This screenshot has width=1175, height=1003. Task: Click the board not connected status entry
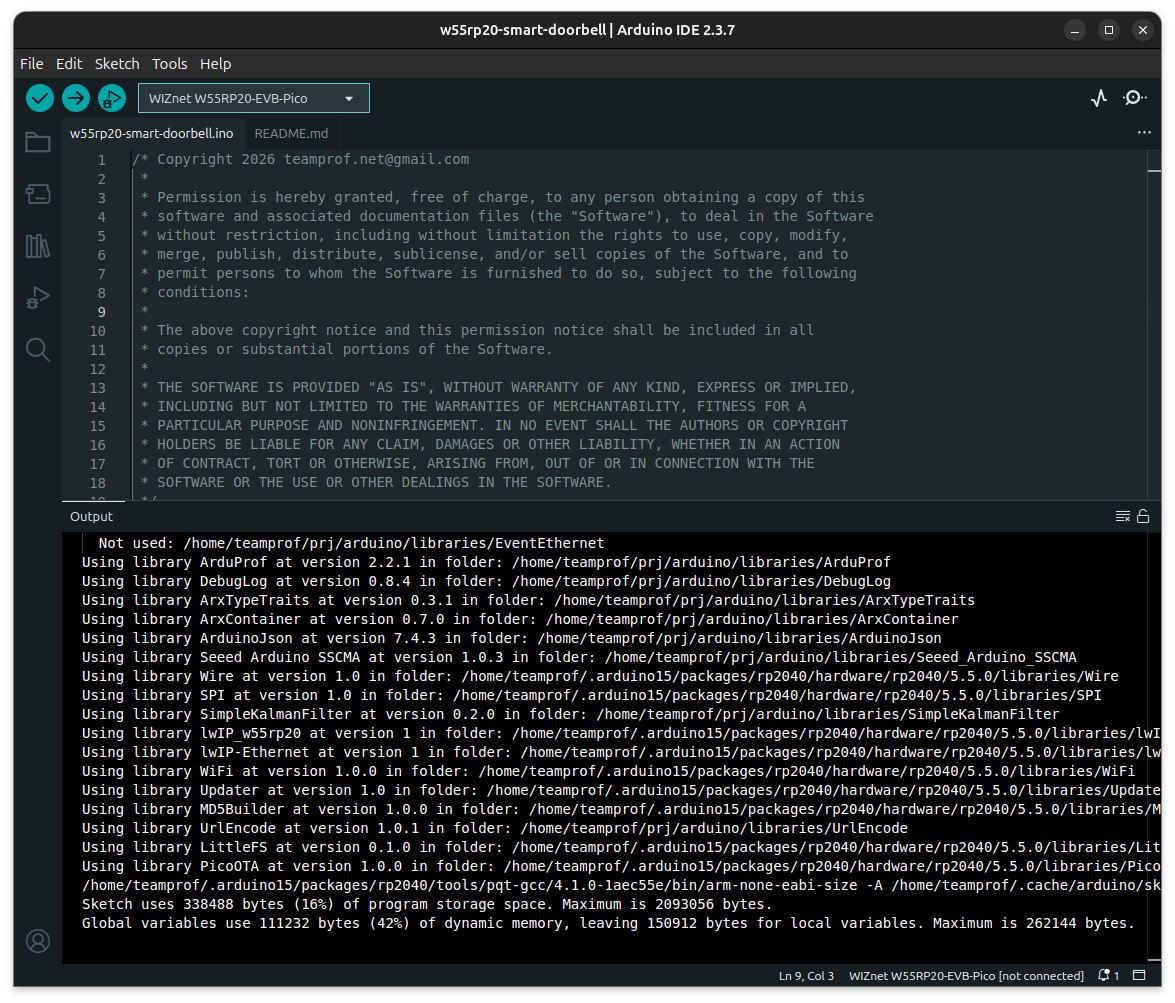tap(966, 975)
